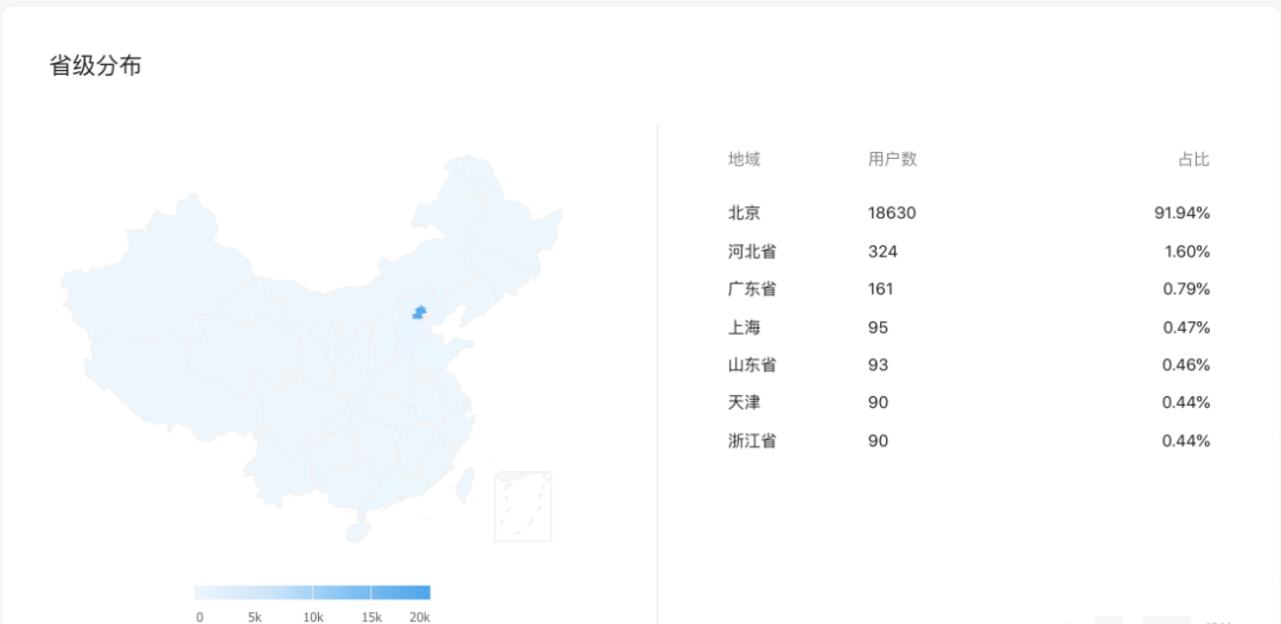Click user count 95 for 上海
Image resolution: width=1281 pixels, height=624 pixels.
878,327
